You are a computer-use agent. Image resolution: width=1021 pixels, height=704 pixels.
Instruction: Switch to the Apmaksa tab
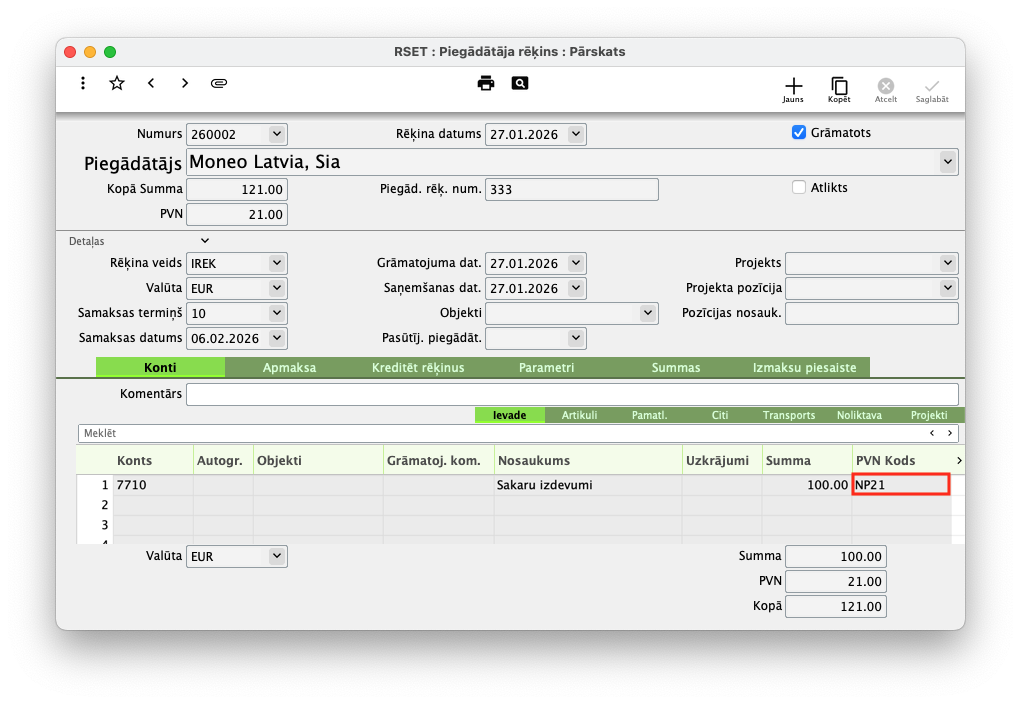(289, 368)
